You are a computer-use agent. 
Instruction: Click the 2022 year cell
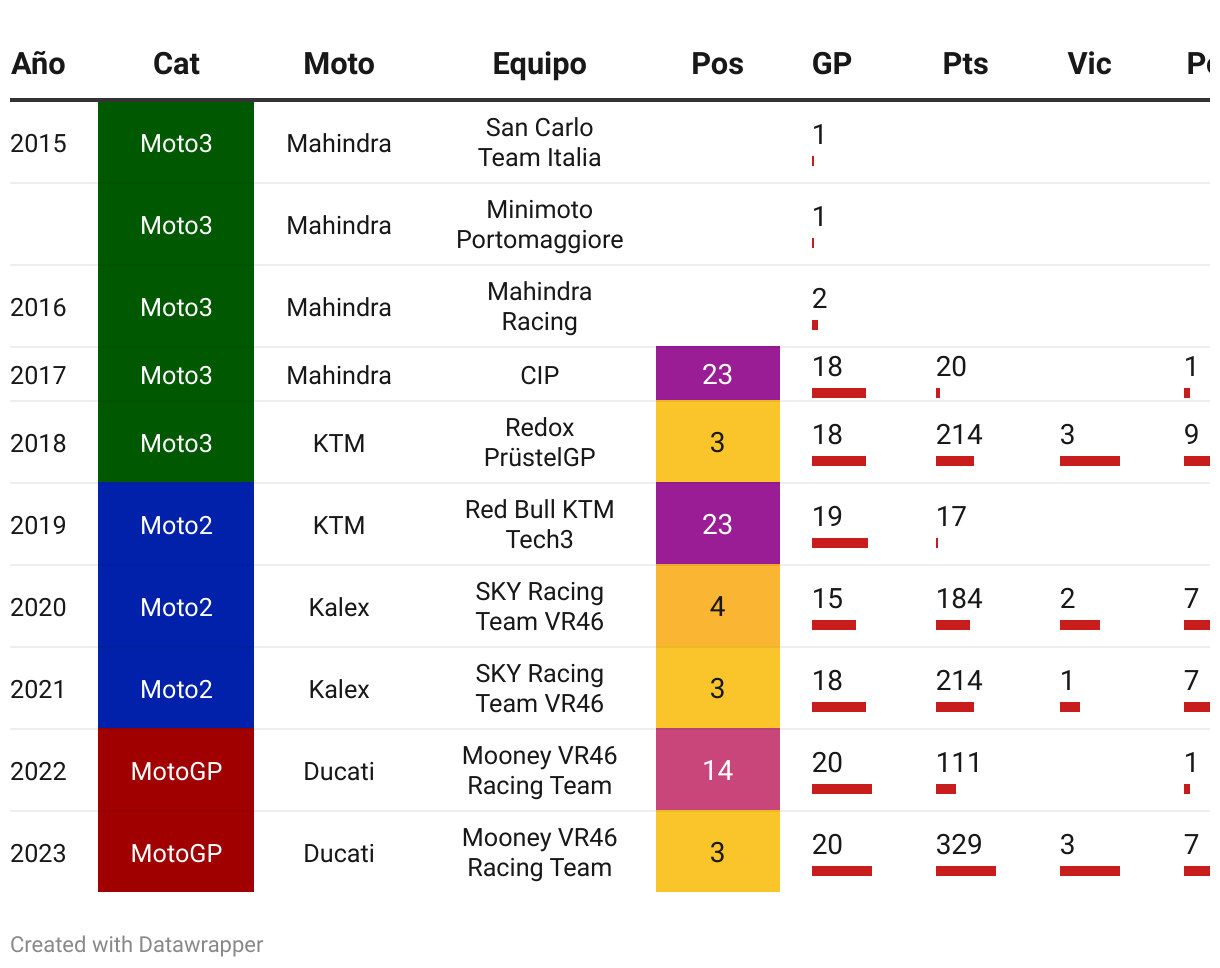coord(38,771)
